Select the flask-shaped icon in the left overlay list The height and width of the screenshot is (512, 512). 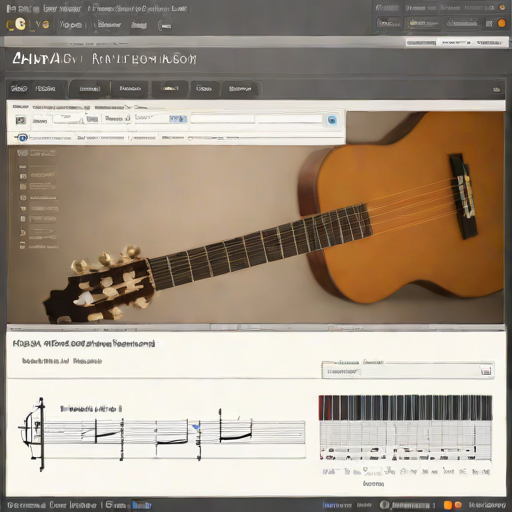(x=23, y=232)
